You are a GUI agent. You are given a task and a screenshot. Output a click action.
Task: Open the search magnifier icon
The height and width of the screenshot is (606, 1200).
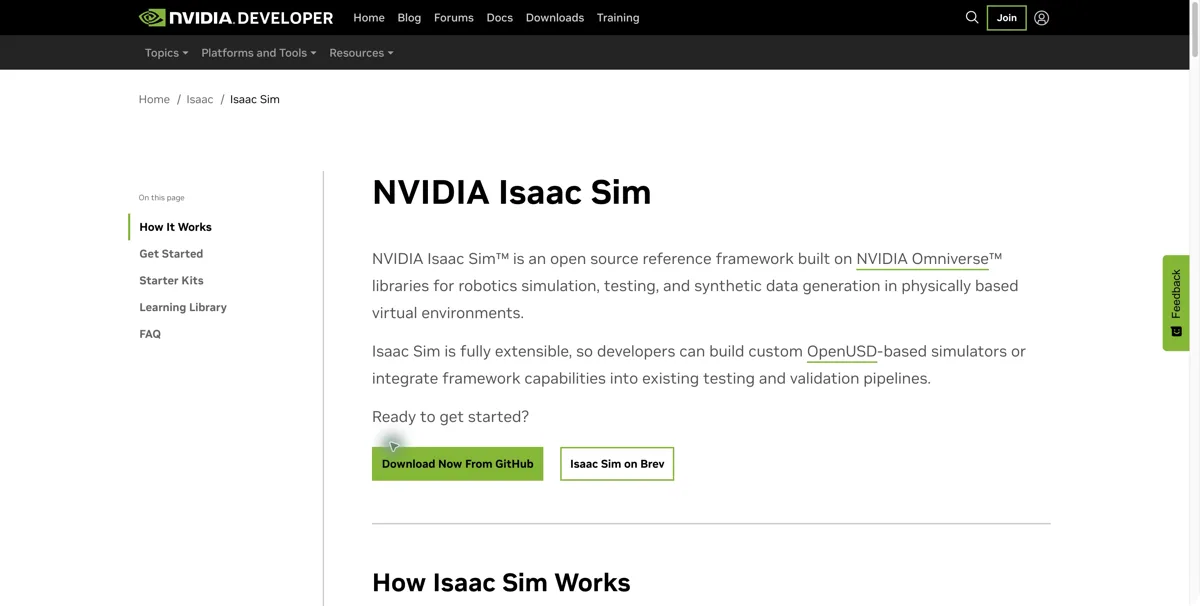pyautogui.click(x=972, y=17)
